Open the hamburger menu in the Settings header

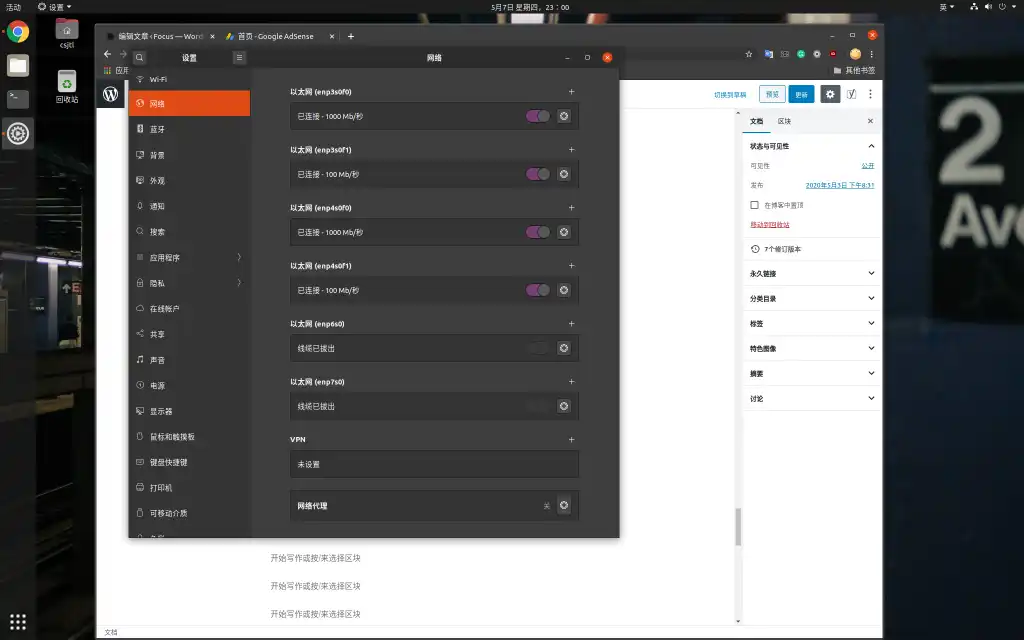click(239, 58)
